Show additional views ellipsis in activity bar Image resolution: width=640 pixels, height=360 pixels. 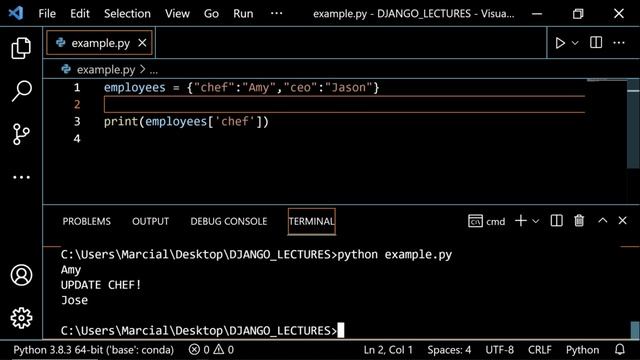pos(21,177)
